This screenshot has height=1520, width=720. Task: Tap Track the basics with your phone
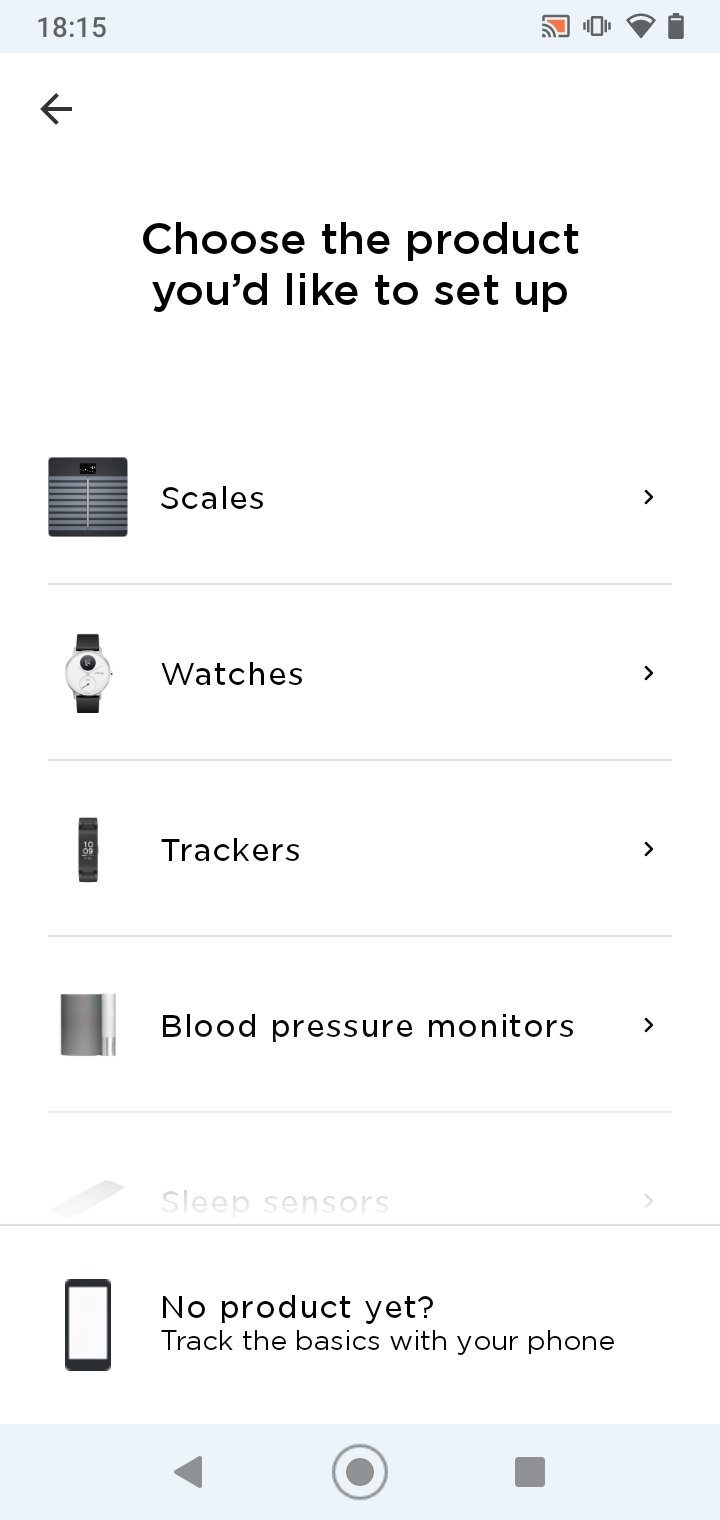pyautogui.click(x=388, y=1341)
